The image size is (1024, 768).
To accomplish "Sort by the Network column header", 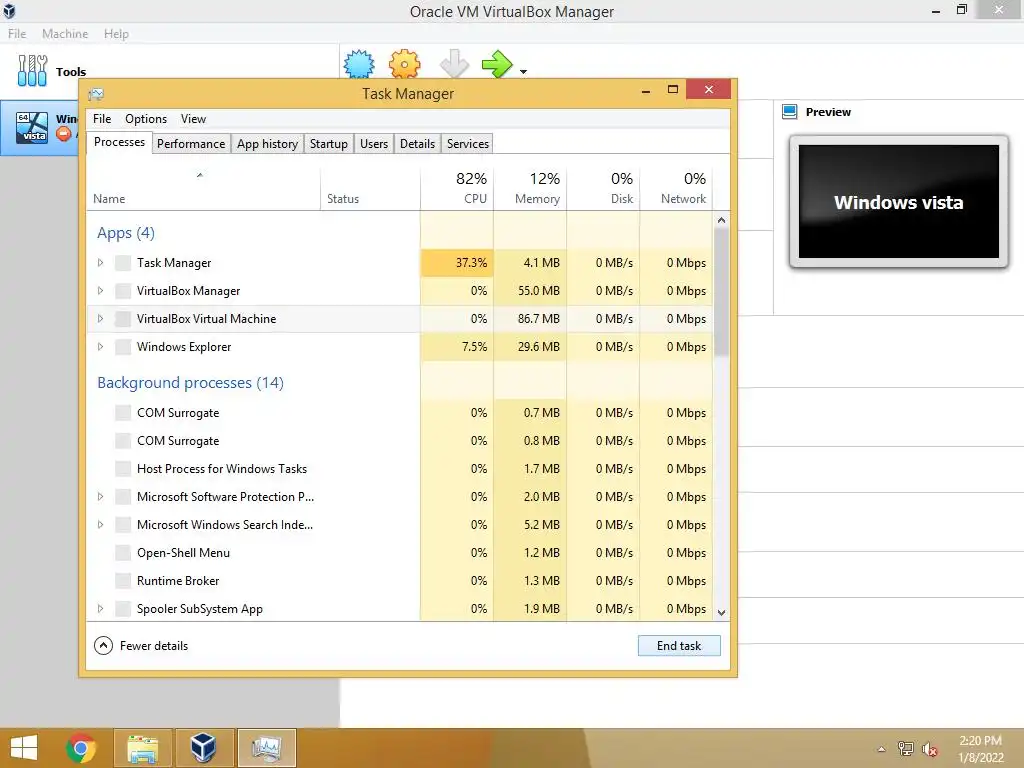I will [x=676, y=188].
